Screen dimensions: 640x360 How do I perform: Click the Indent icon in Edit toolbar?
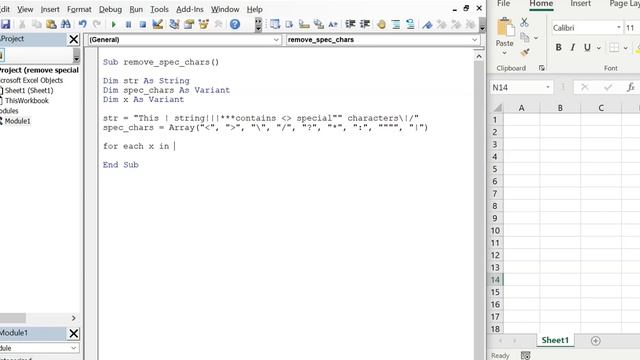[350, 24]
